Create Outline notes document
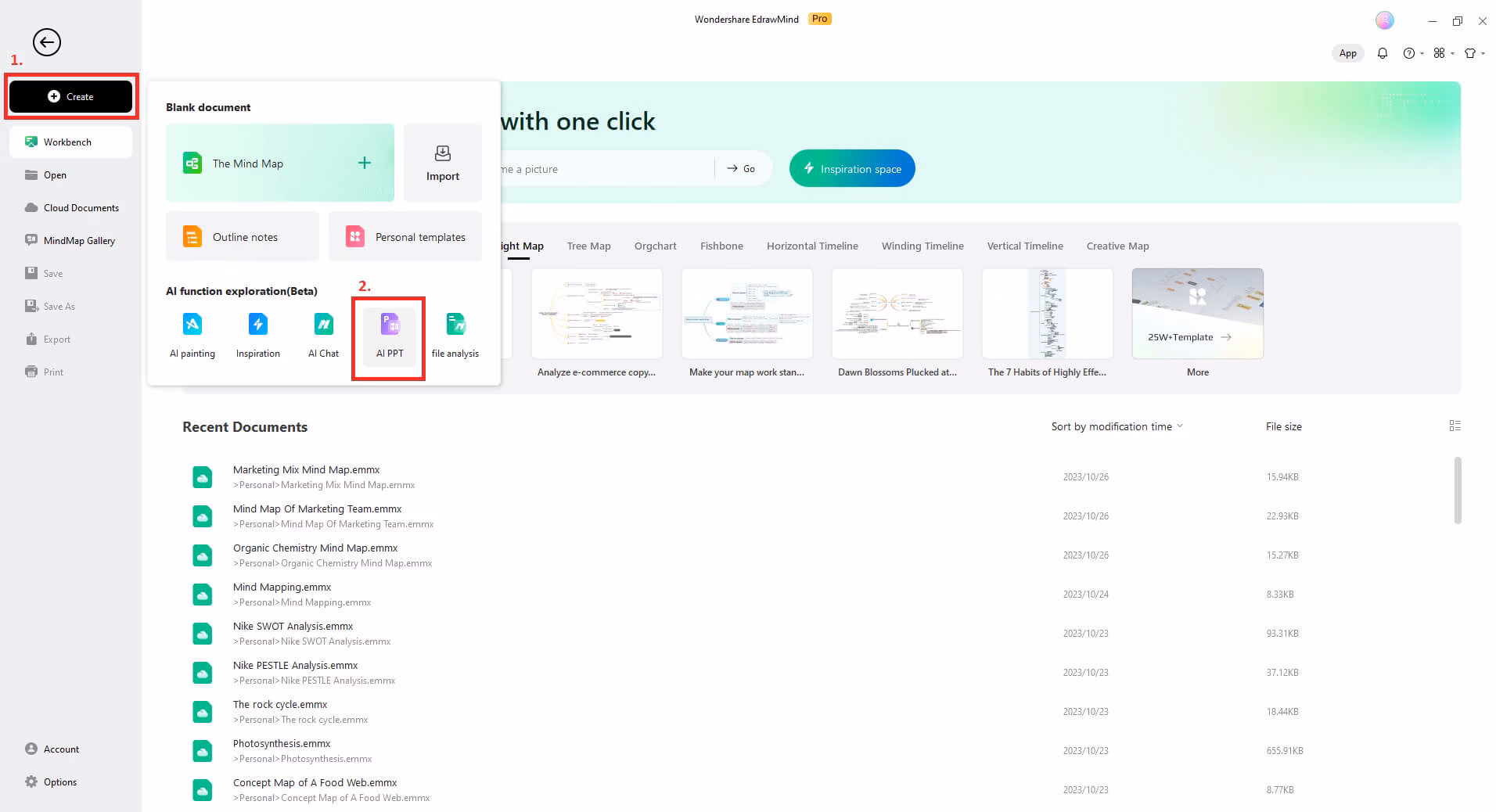Viewport: 1496px width, 812px height. 243,236
